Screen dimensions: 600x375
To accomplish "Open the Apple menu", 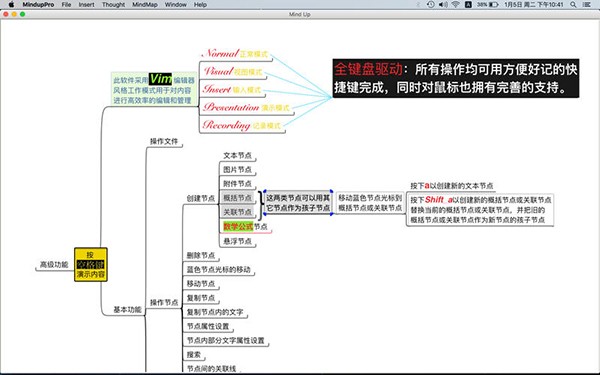I will pos(11,5).
